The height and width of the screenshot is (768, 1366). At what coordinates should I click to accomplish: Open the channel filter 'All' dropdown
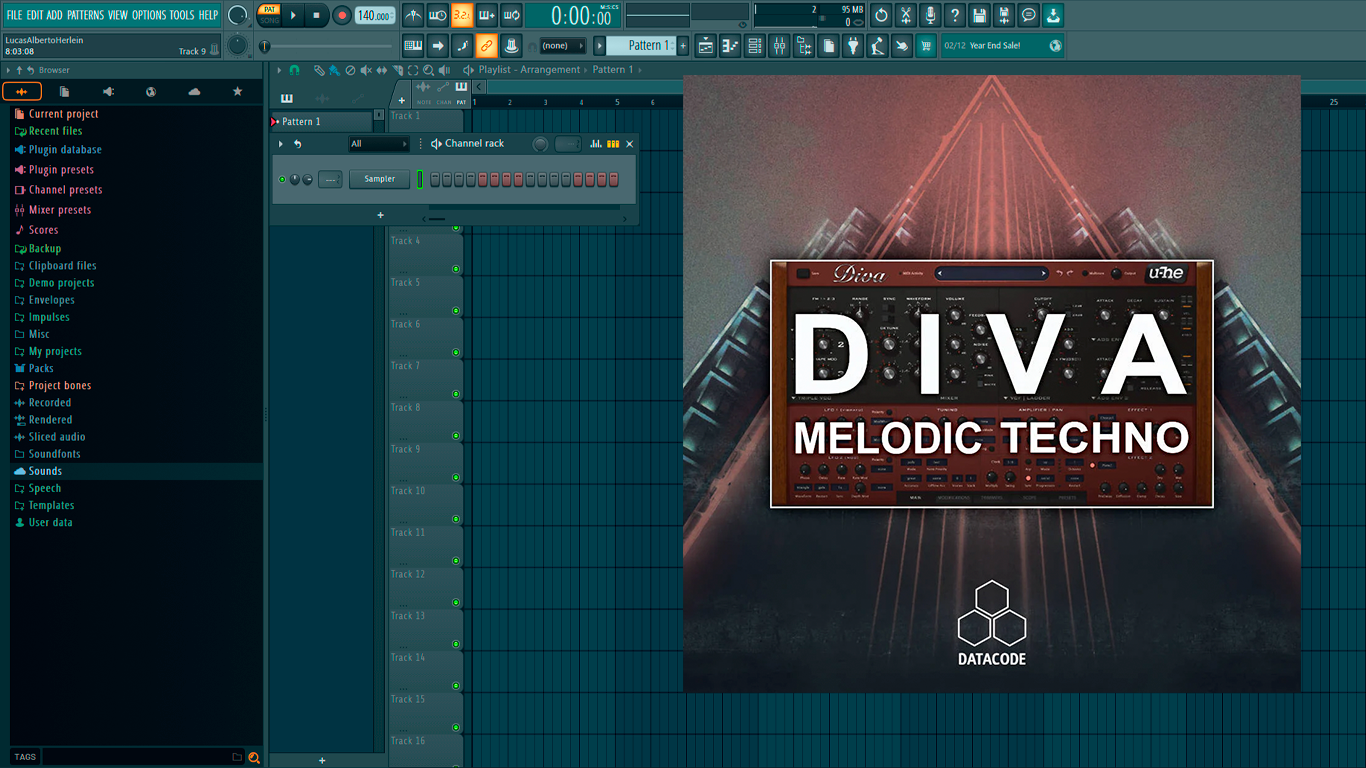pyautogui.click(x=379, y=144)
